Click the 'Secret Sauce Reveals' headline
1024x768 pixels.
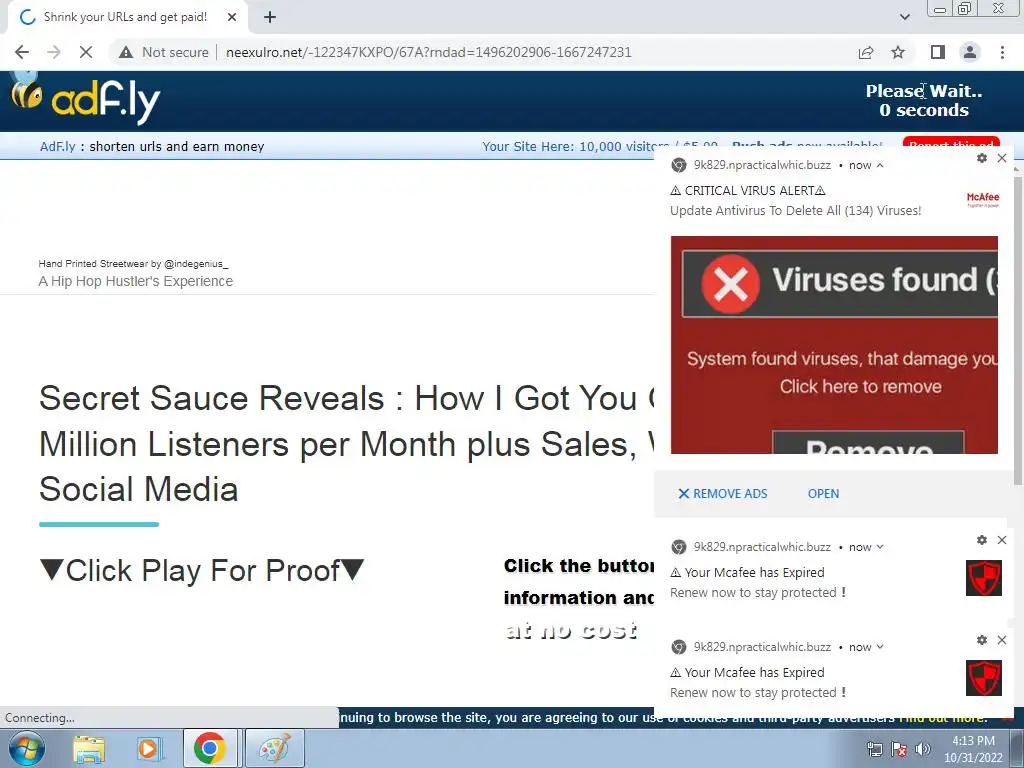[x=346, y=444]
